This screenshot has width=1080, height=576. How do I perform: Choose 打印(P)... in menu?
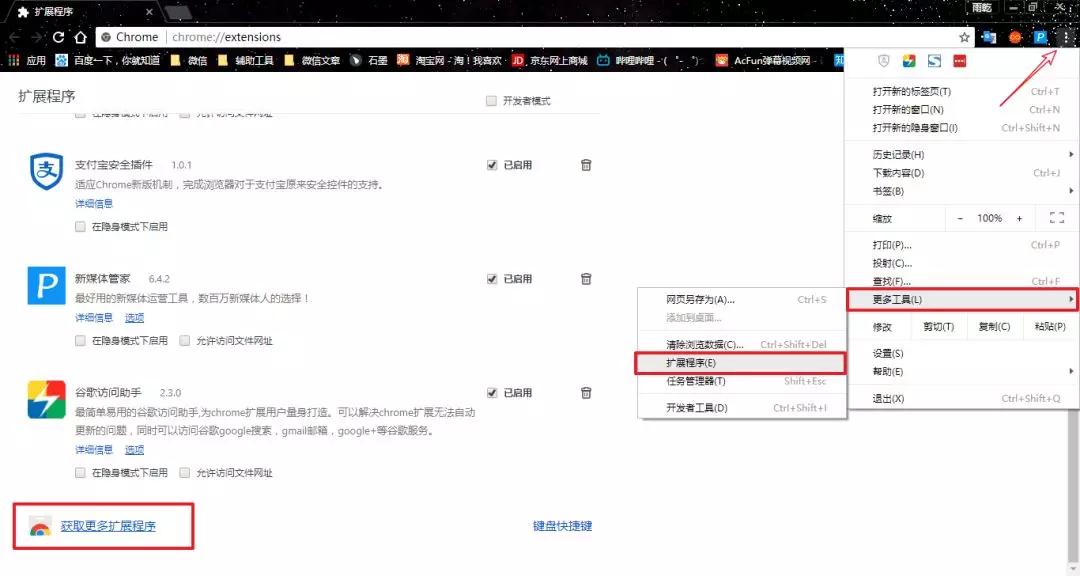(962, 245)
